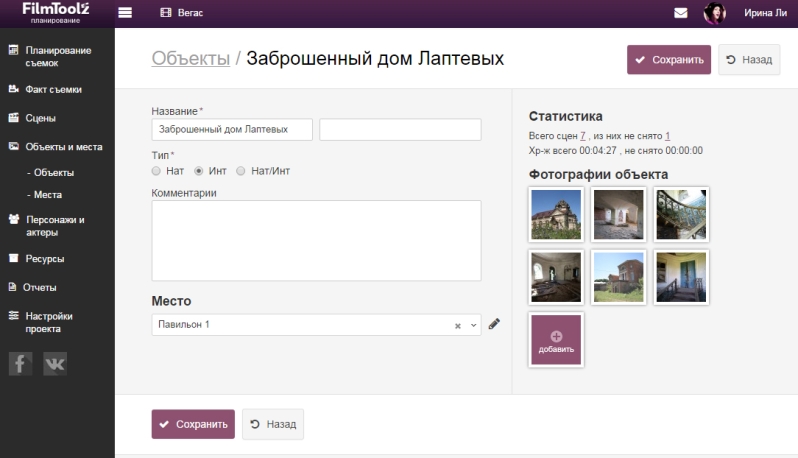The image size is (798, 458).
Task: Open the brick house on hill thumbnail
Action: pos(618,277)
